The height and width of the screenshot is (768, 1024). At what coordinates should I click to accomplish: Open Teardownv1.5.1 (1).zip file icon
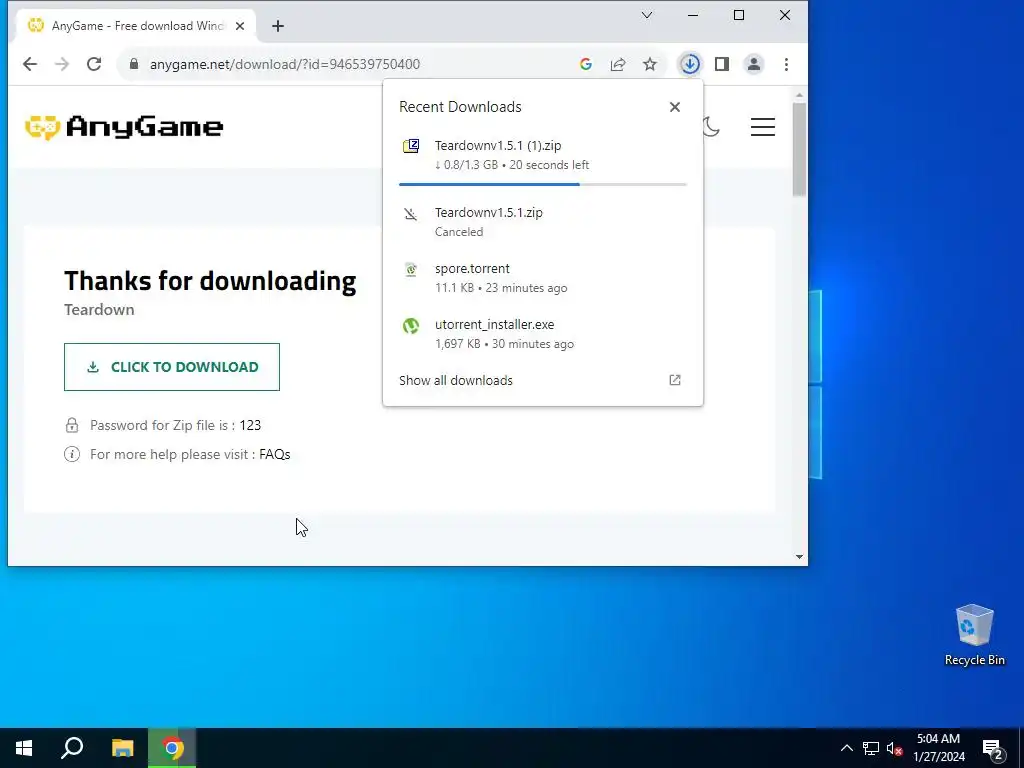click(411, 146)
